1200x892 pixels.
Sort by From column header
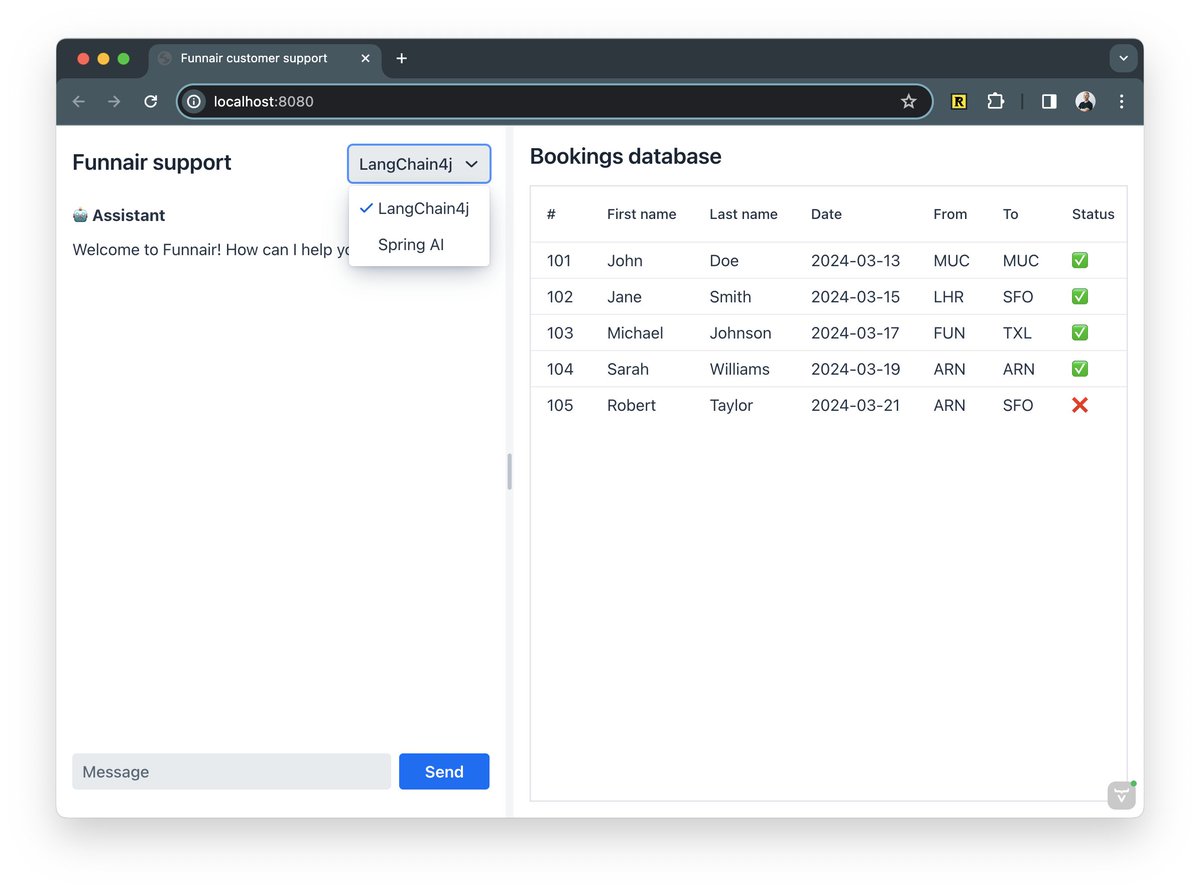pyautogui.click(x=950, y=214)
